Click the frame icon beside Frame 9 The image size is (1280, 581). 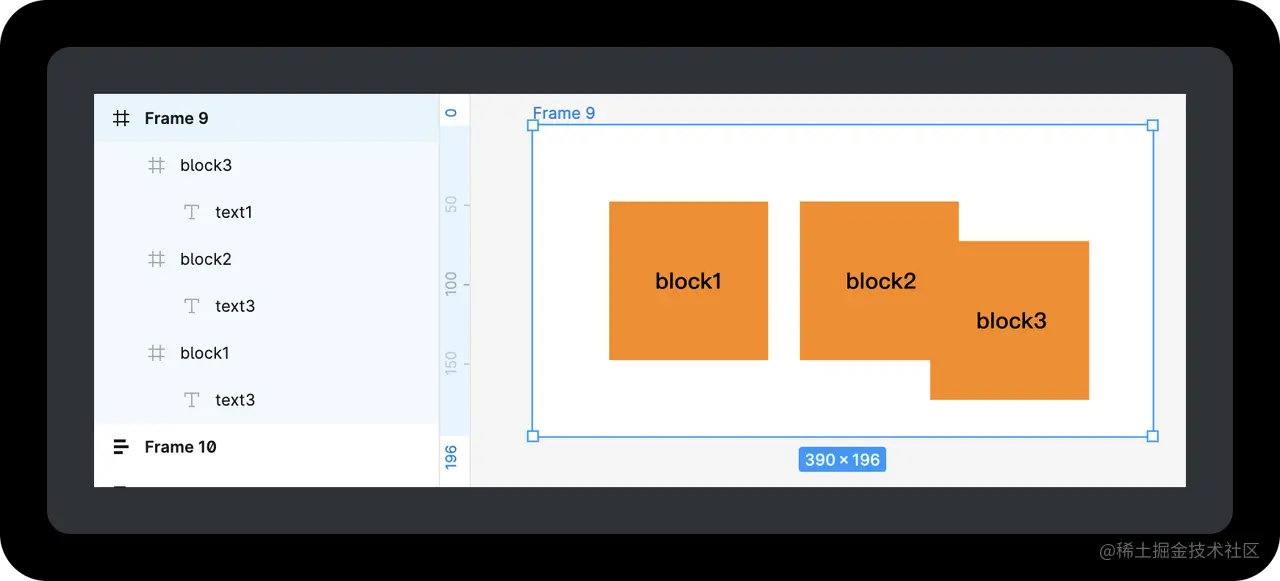121,118
